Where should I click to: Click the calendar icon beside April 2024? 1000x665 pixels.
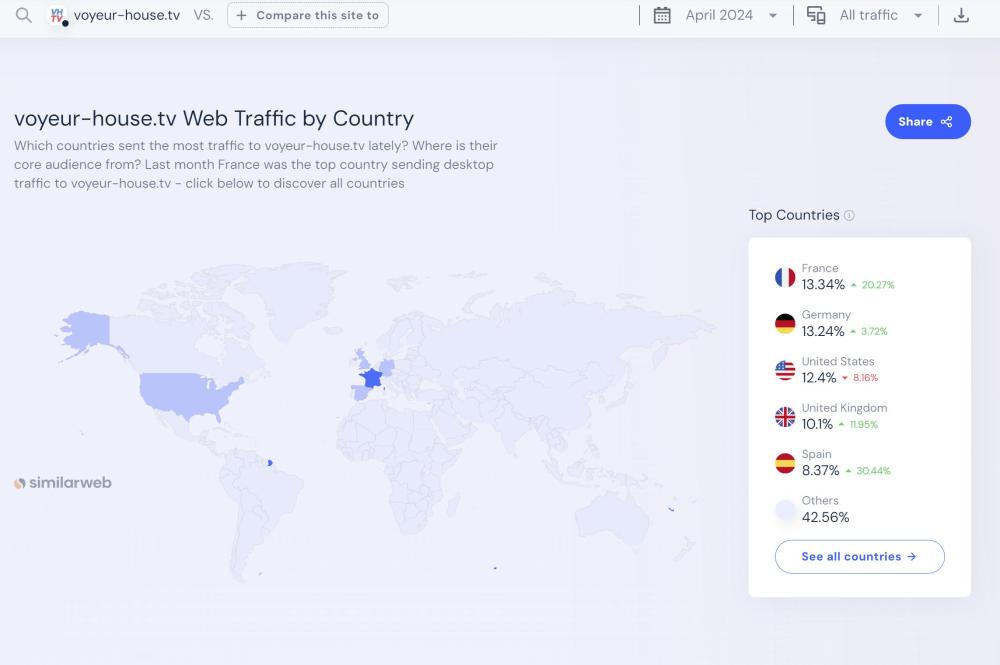coord(662,15)
